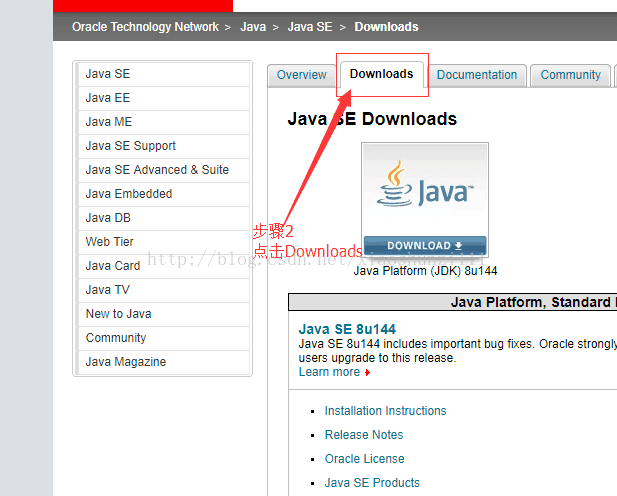Click the Java SE Downloads page heading
This screenshot has height=496, width=617.
372,119
